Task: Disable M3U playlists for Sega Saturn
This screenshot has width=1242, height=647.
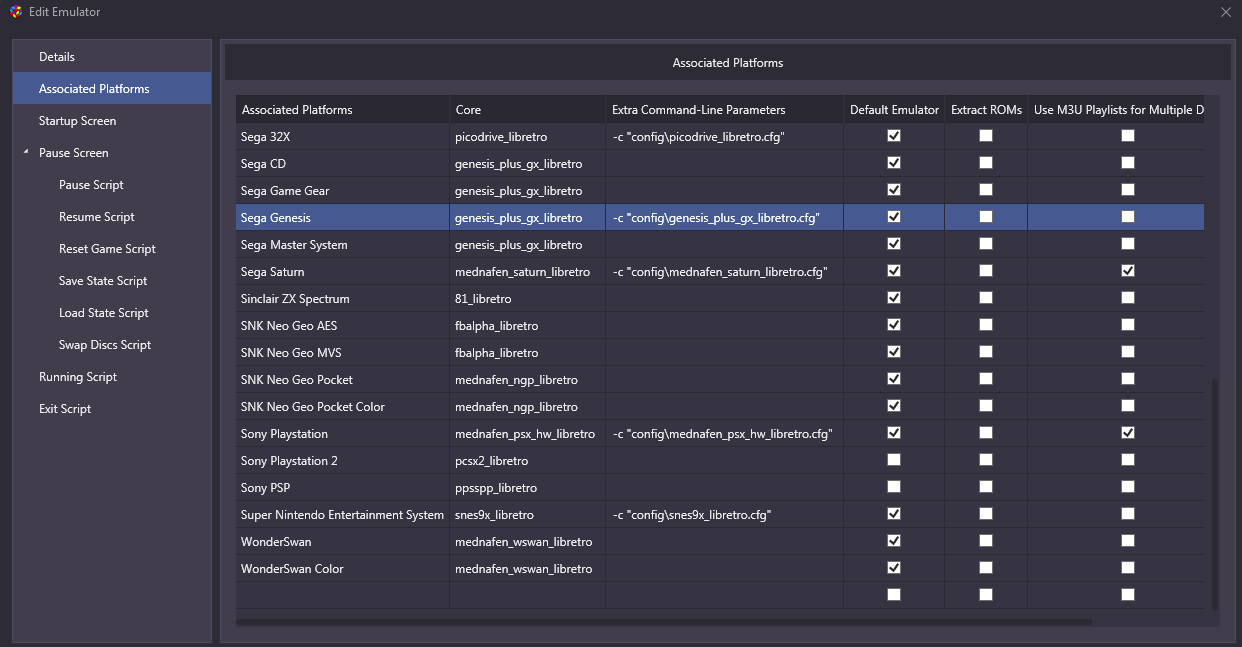Action: point(1128,271)
